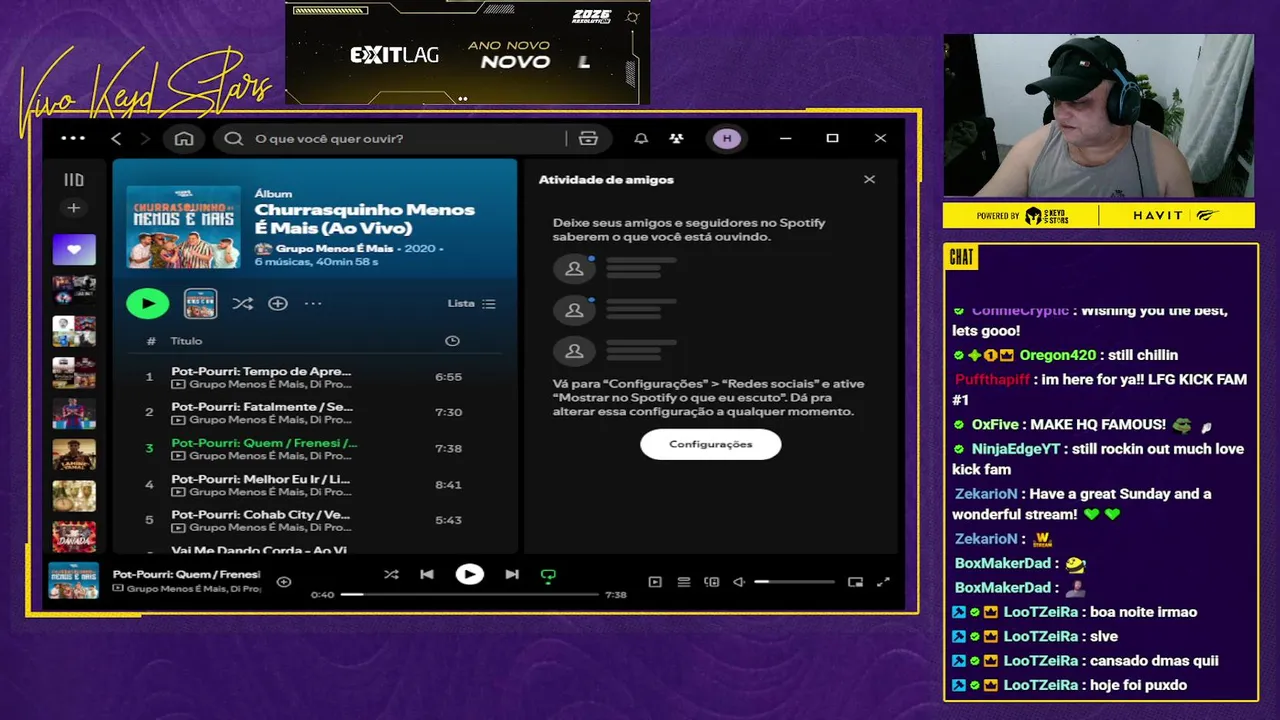Open now-playing album cover in bottom bar
1280x720 pixels.
coord(74,581)
